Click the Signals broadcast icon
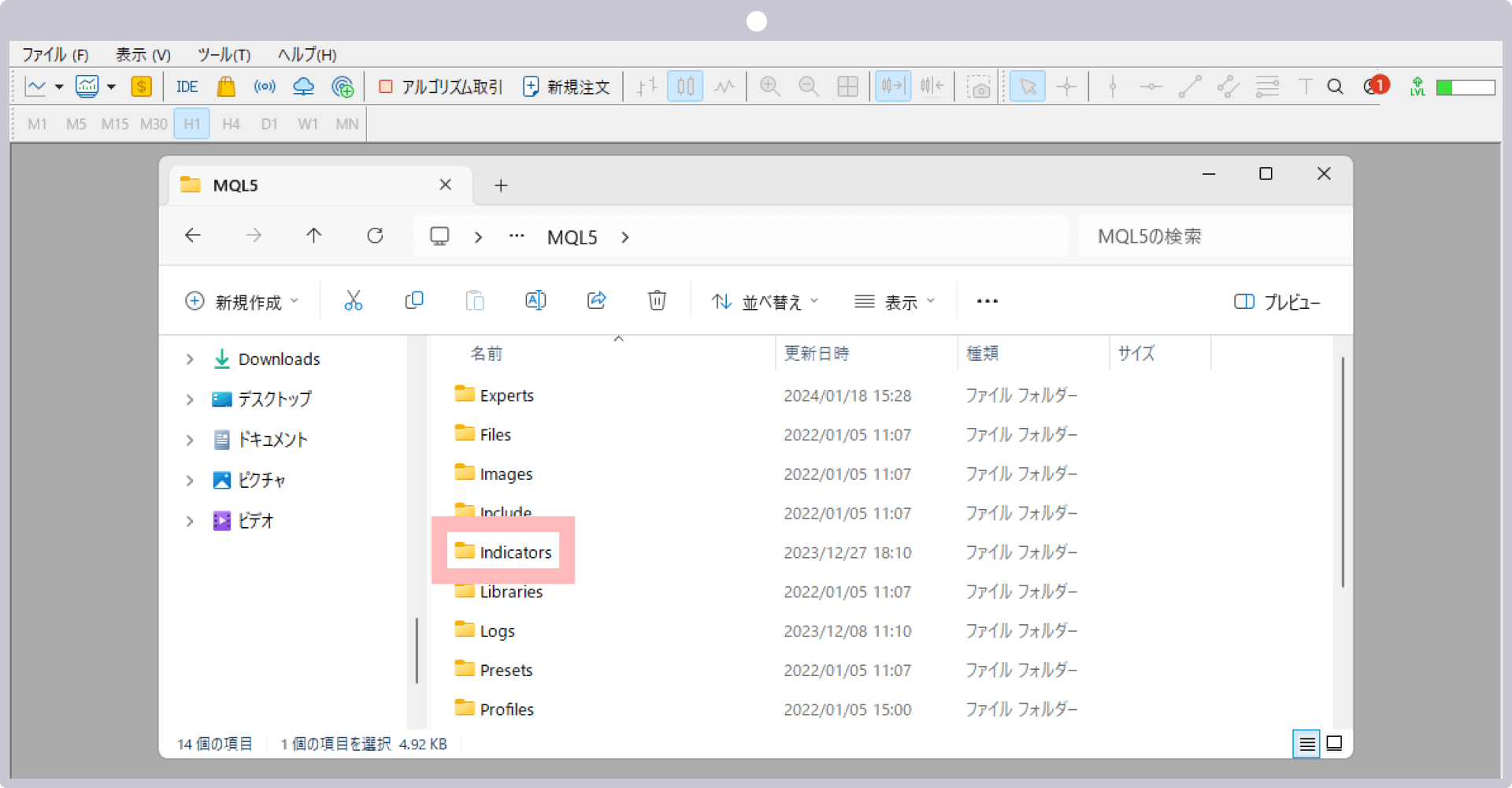Screen dimensions: 1512x788 265,87
